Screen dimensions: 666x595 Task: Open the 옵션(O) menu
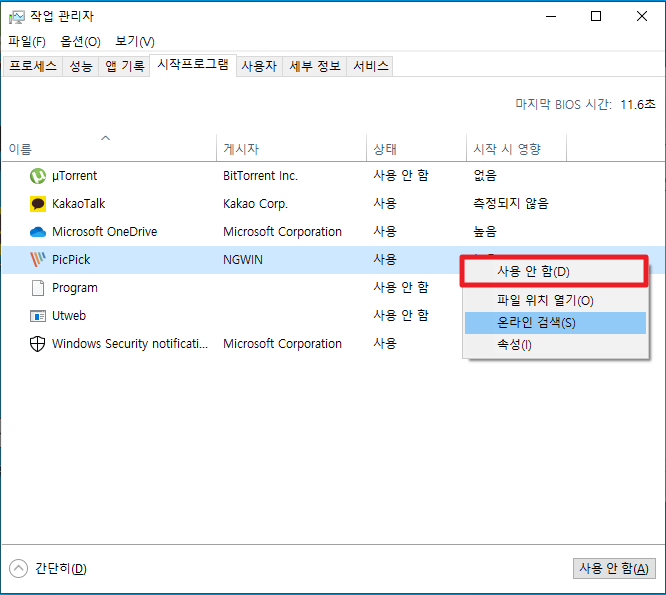80,42
